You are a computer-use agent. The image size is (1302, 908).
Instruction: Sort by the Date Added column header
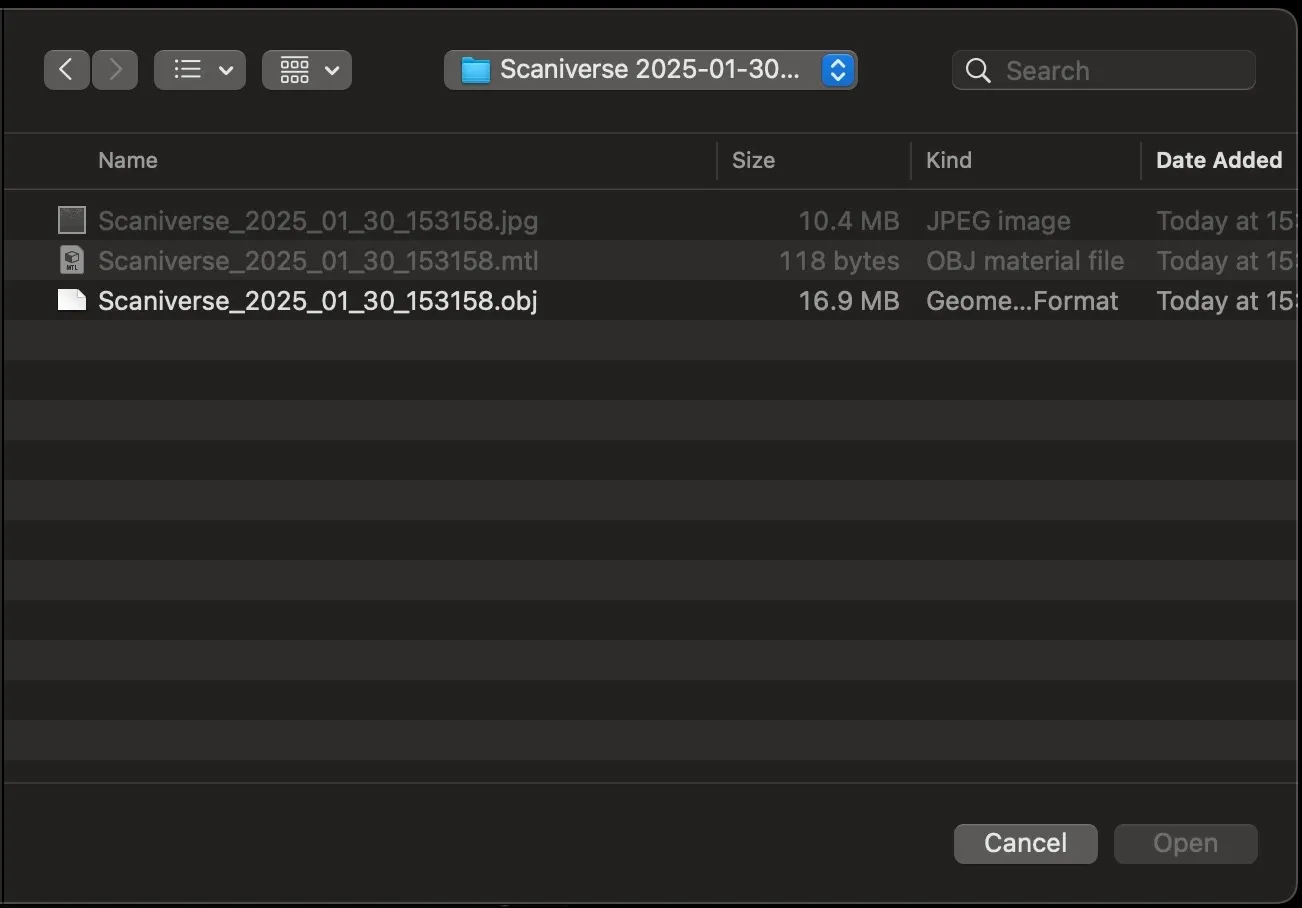[1219, 160]
